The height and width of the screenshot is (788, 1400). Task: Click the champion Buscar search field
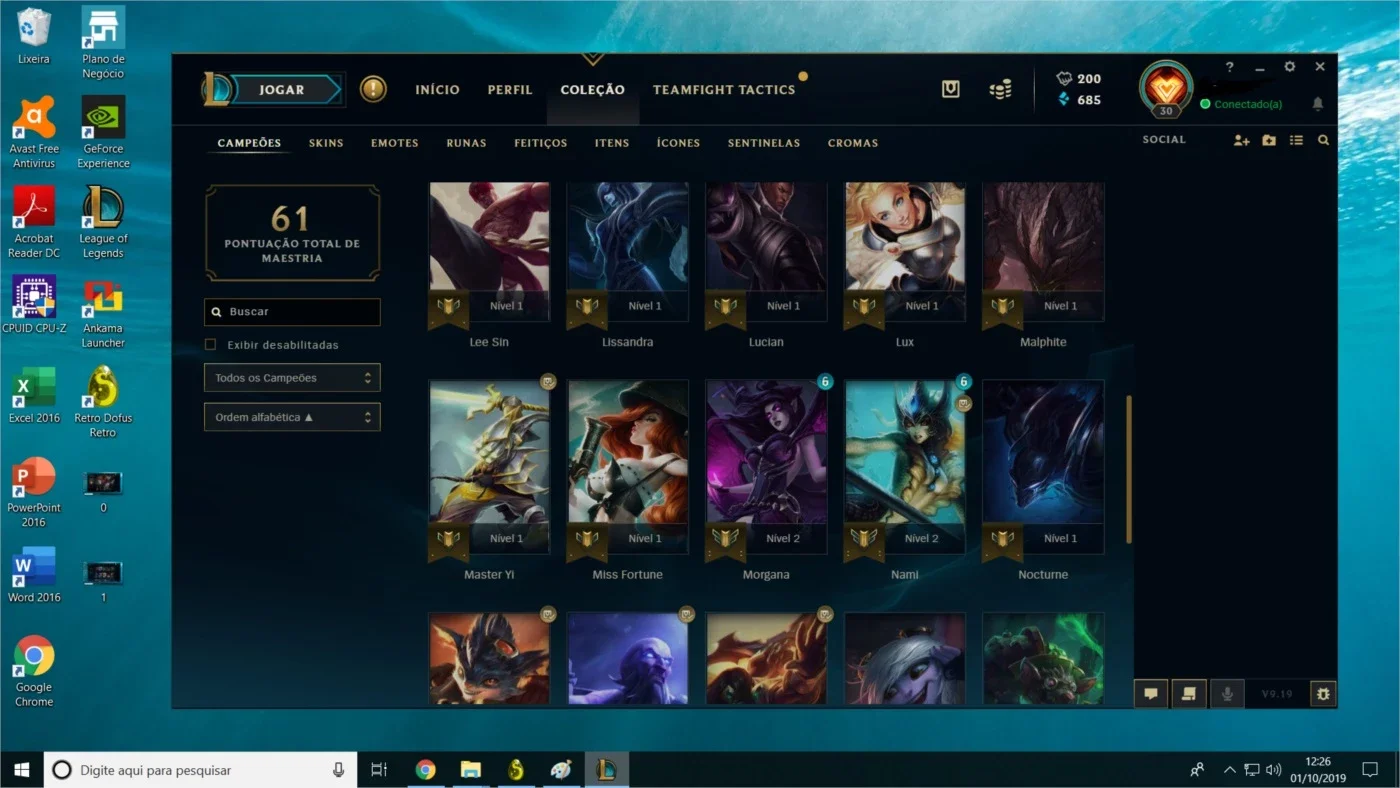click(x=292, y=312)
